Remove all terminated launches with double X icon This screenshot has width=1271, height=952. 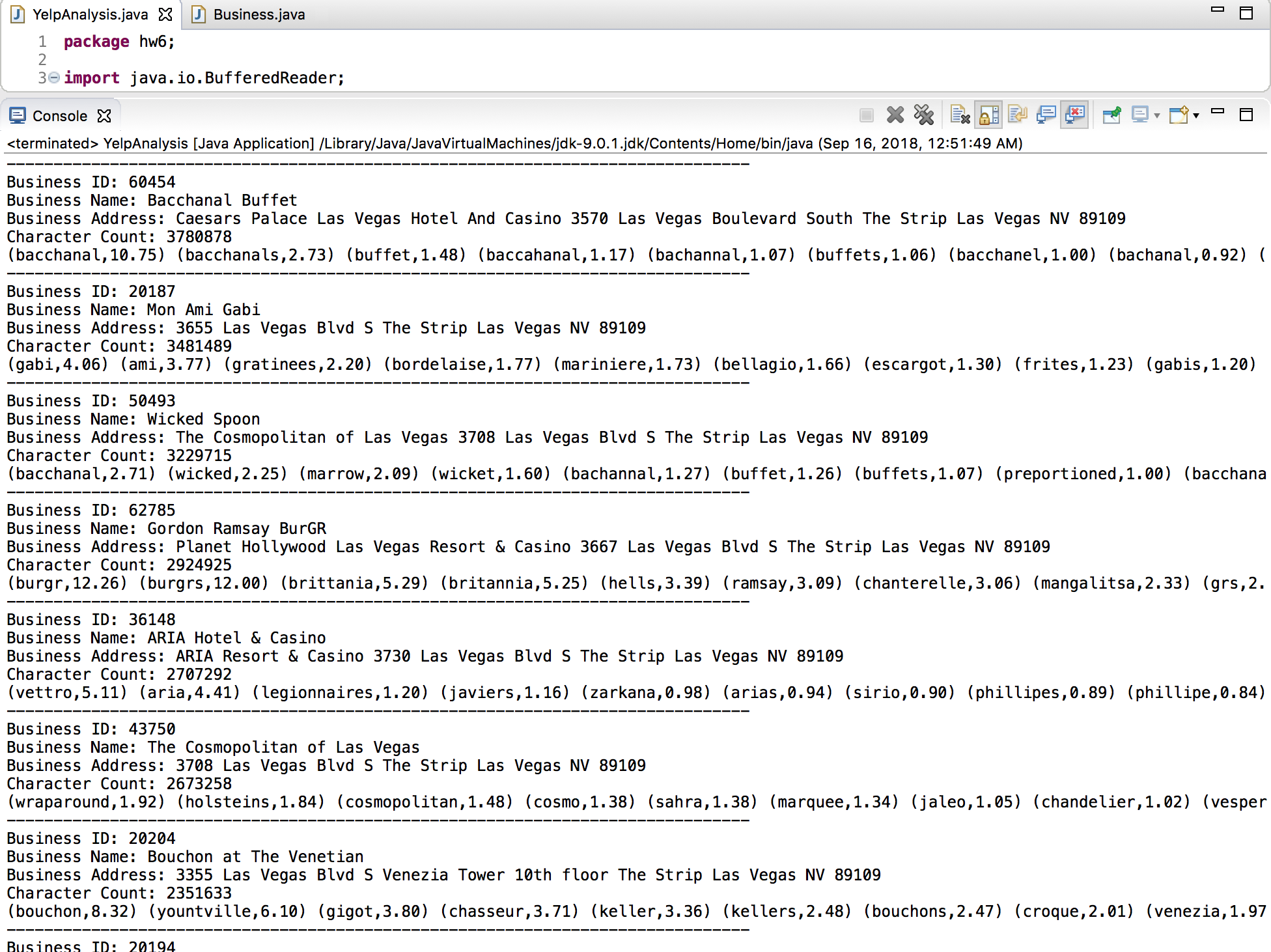924,115
